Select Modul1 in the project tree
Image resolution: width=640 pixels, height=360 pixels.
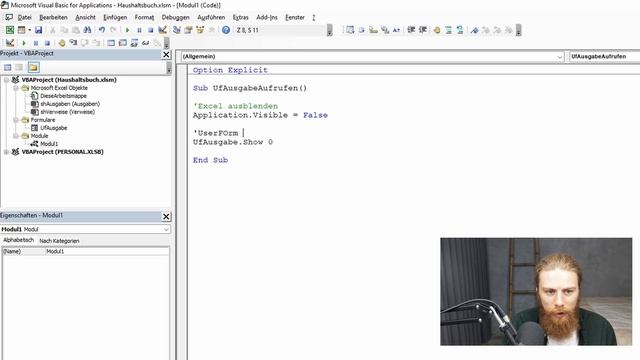coord(49,144)
